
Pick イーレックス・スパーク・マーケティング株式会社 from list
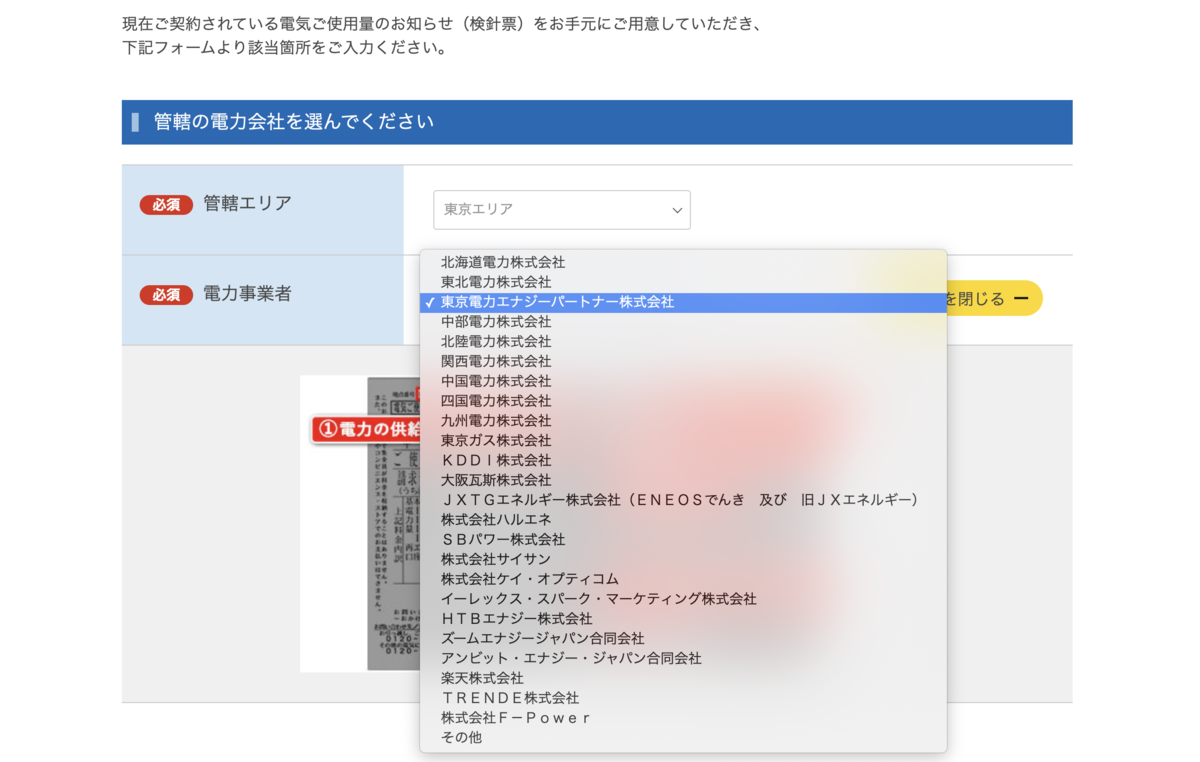[x=683, y=599]
